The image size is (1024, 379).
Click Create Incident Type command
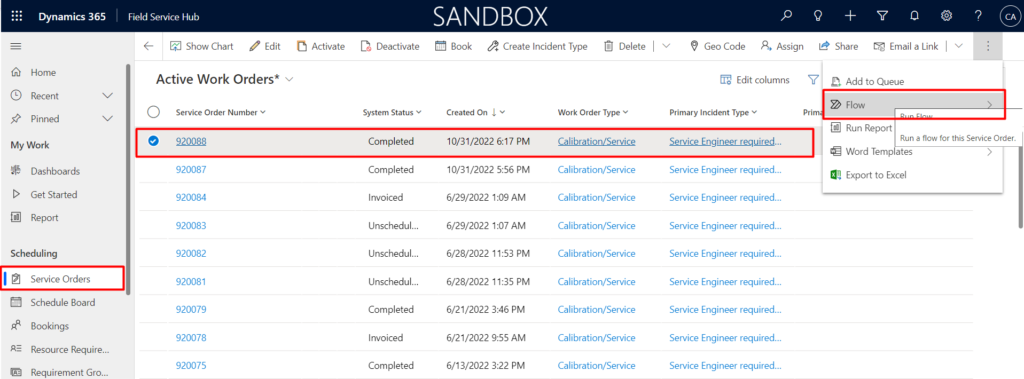click(537, 46)
